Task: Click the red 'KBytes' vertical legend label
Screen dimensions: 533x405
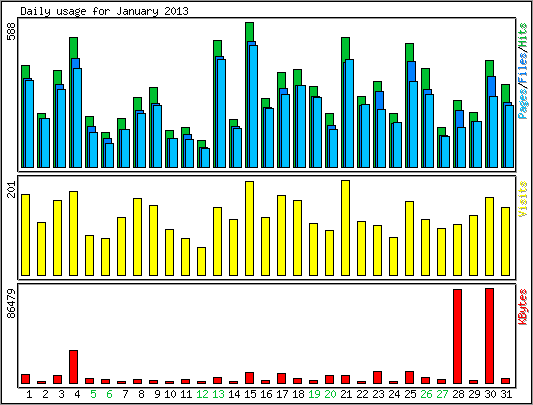Action: coord(523,307)
